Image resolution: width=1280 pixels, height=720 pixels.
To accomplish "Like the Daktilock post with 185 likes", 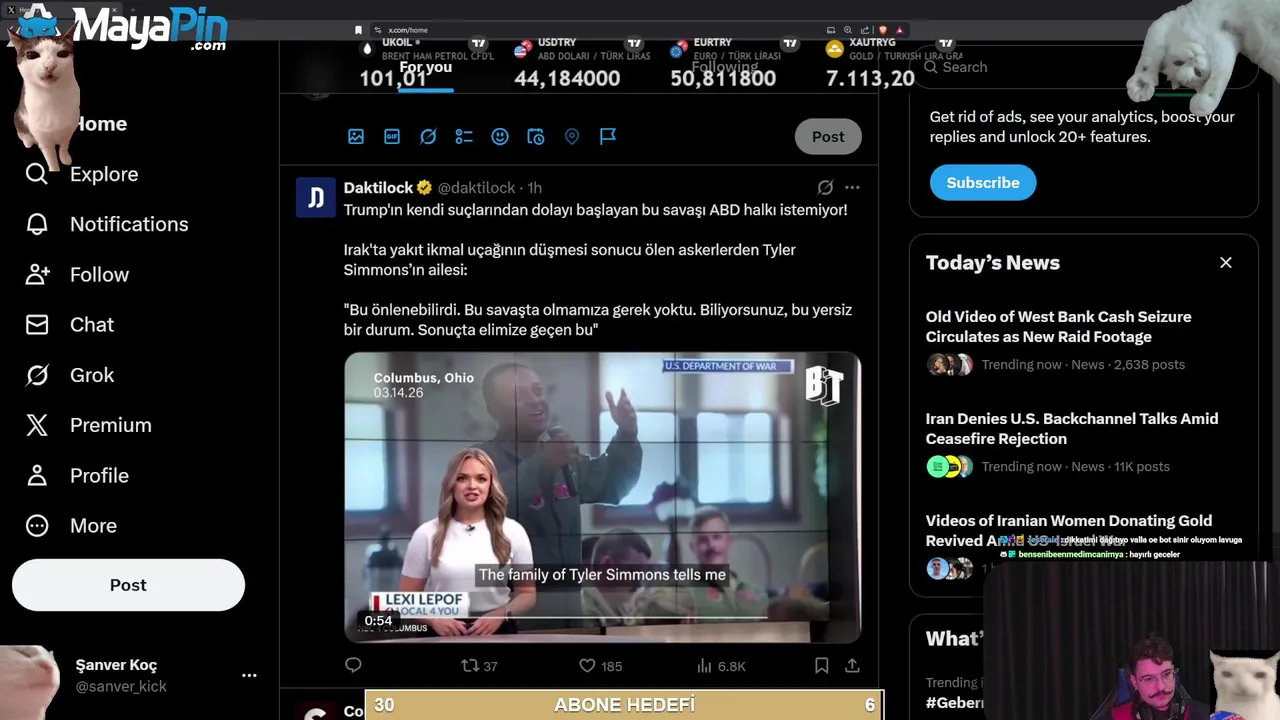I will [x=601, y=665].
